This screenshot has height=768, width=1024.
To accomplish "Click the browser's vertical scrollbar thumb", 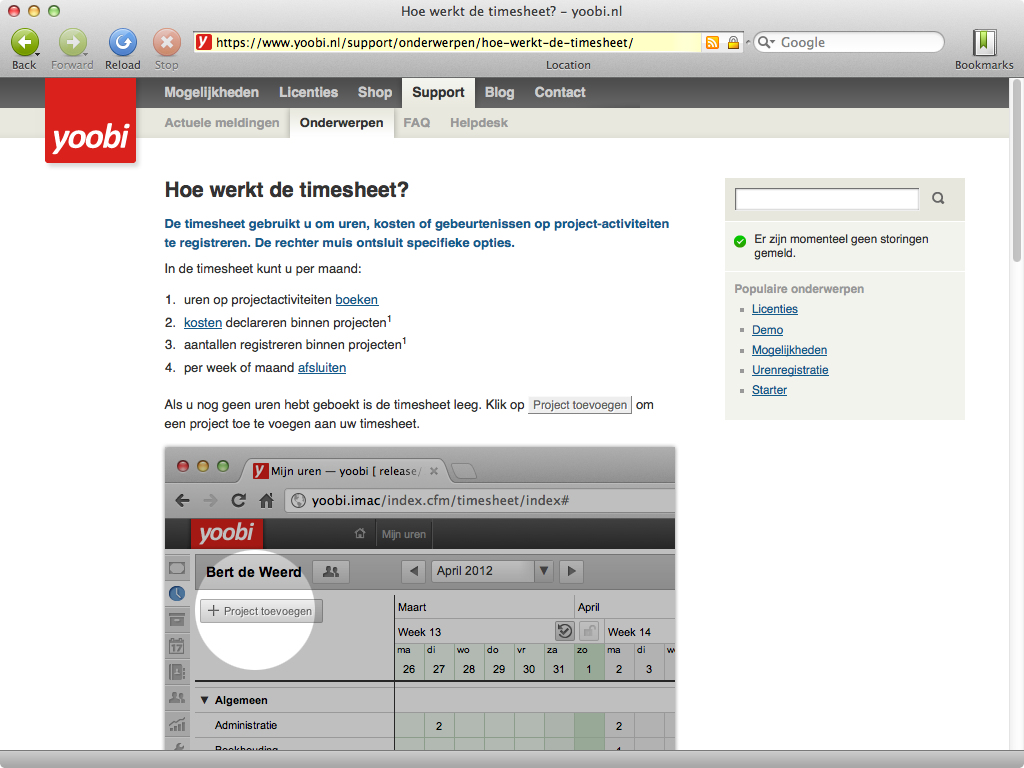I will tap(1016, 171).
